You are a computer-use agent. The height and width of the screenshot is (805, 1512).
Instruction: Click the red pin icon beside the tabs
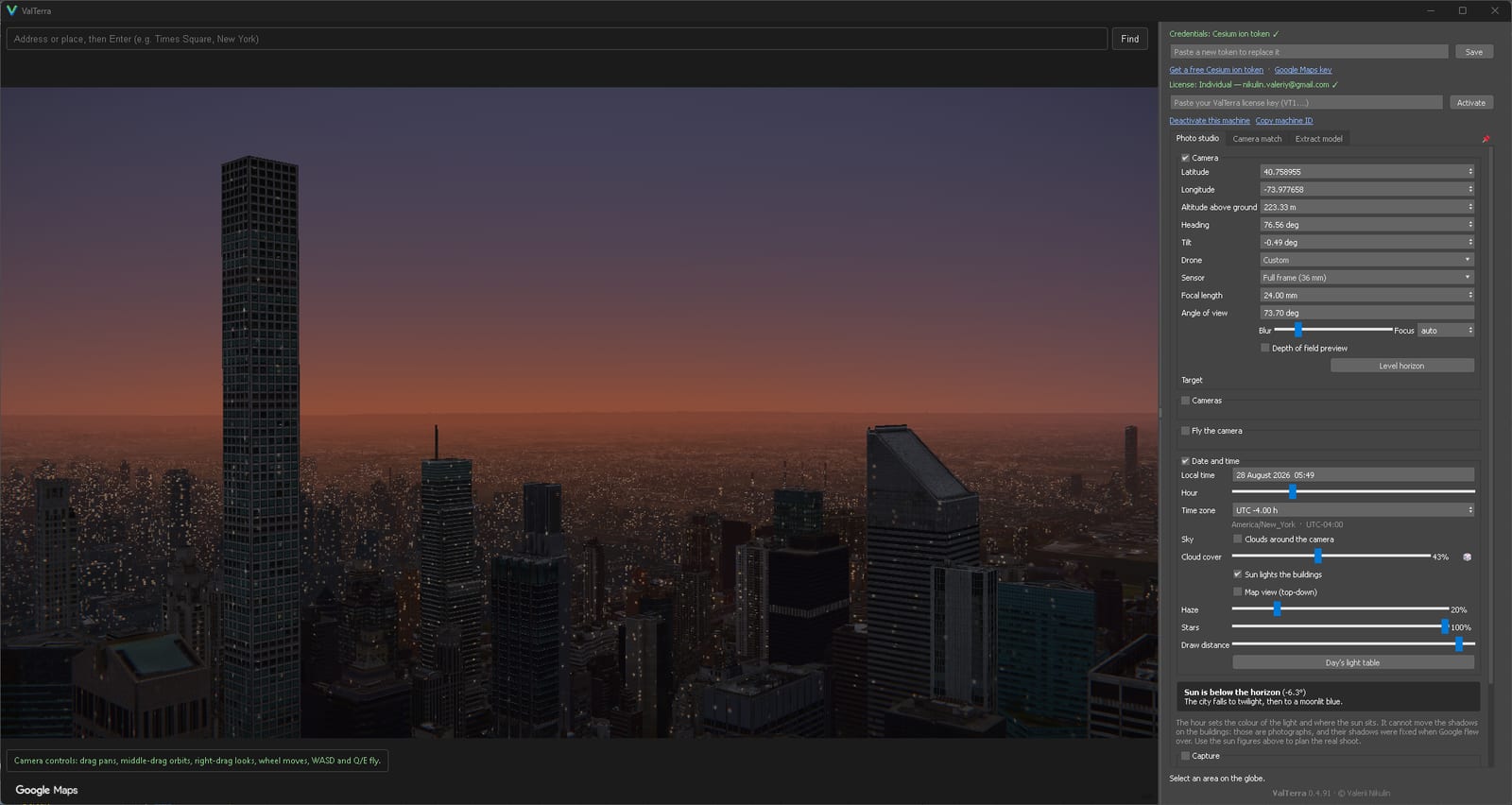pos(1486,139)
